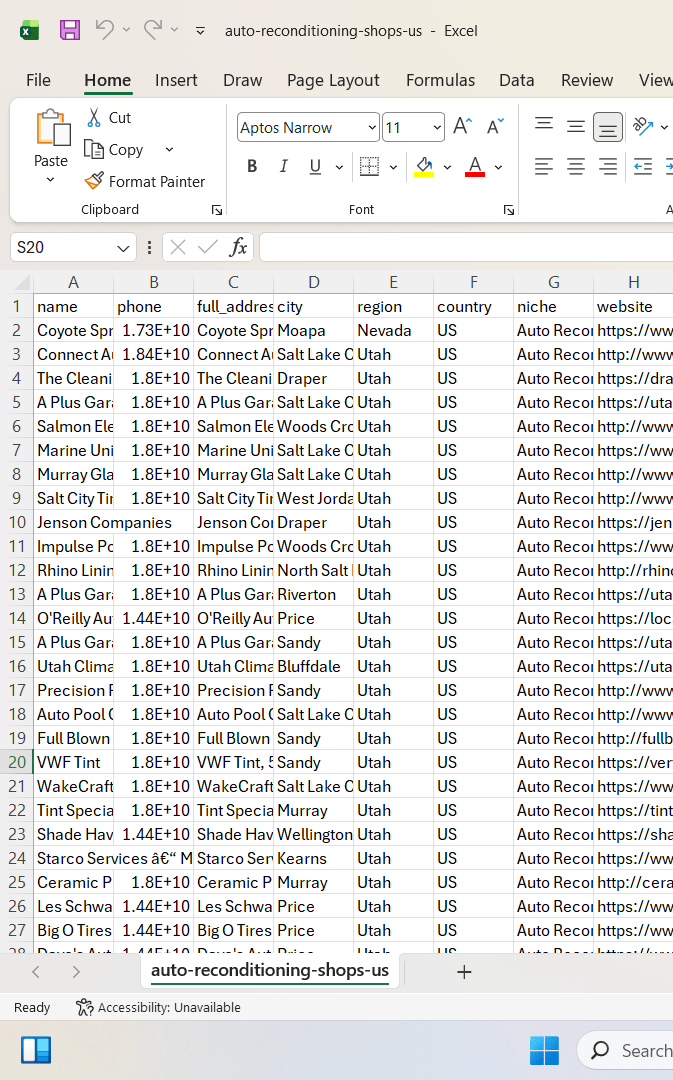Apply yellow fill color bucket
Screen dimensions: 673x1080
pyautogui.click(x=424, y=166)
